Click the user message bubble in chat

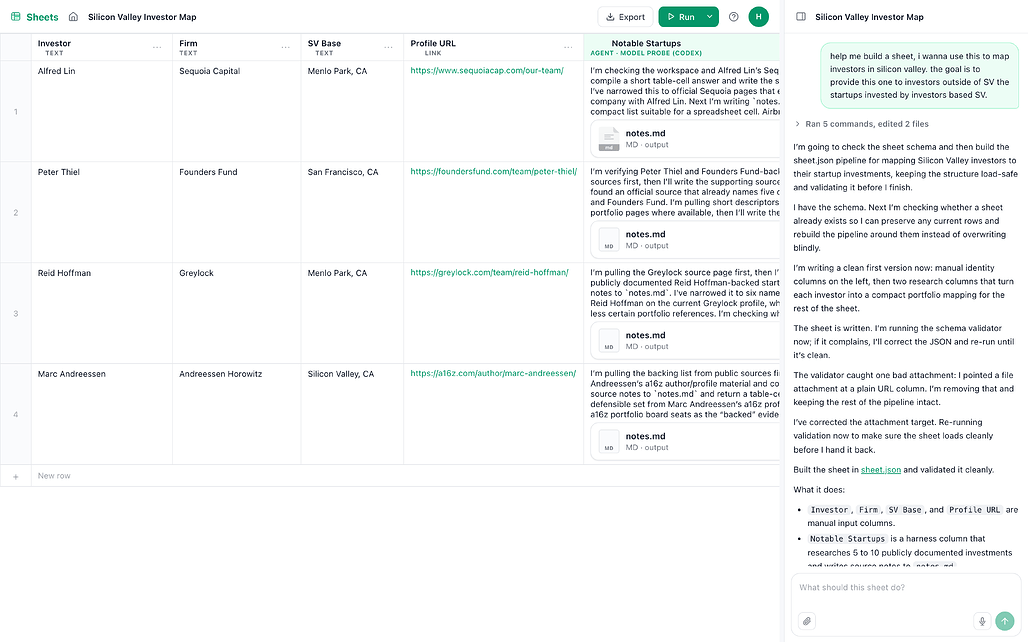pyautogui.click(x=919, y=75)
